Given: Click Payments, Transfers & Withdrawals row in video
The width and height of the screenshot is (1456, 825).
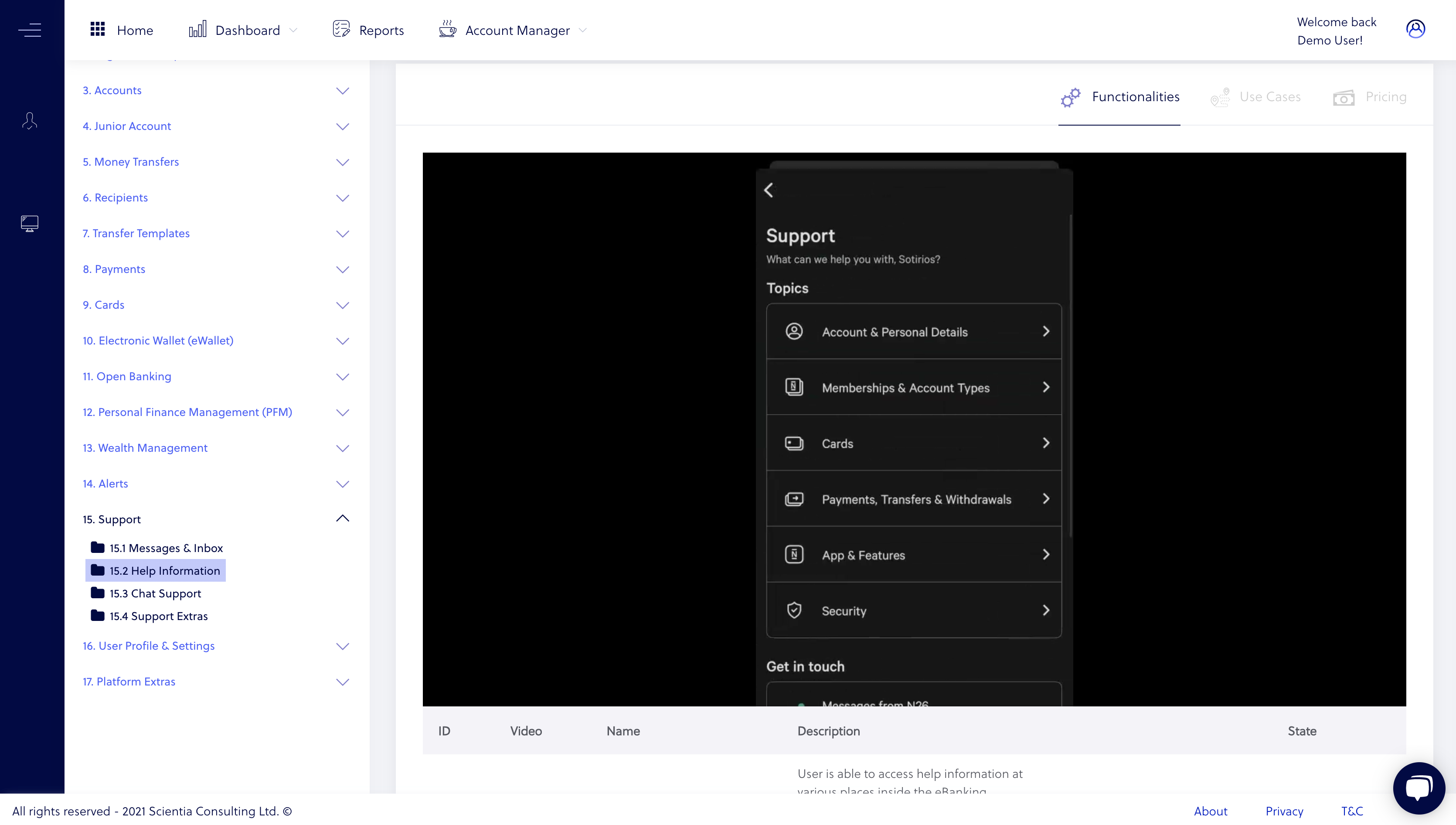Looking at the screenshot, I should [x=913, y=499].
